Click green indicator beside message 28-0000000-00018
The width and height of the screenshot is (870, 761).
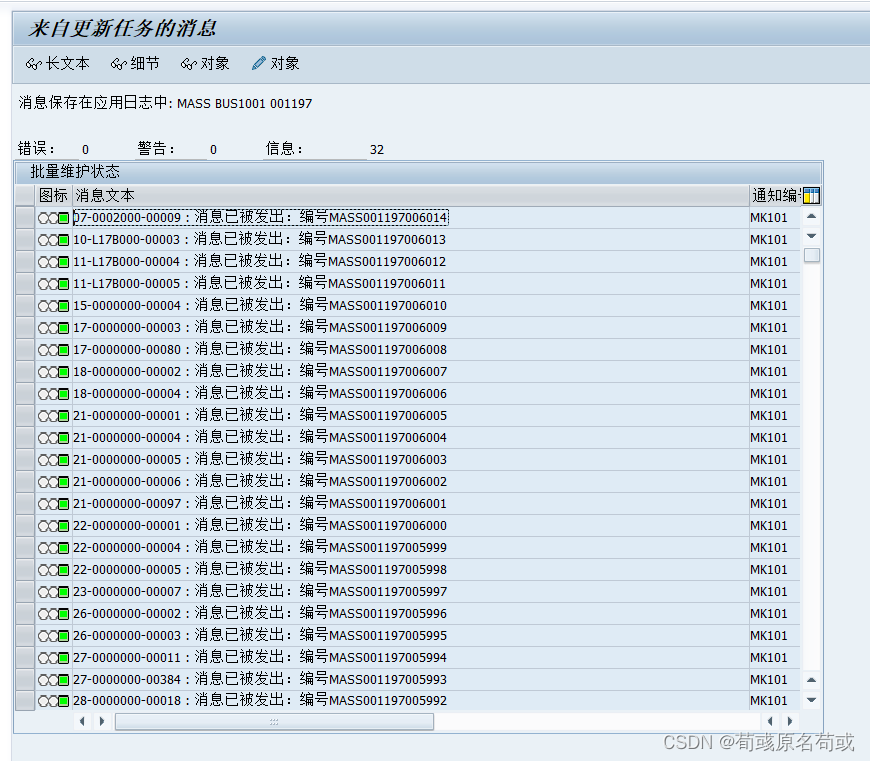[x=62, y=701]
